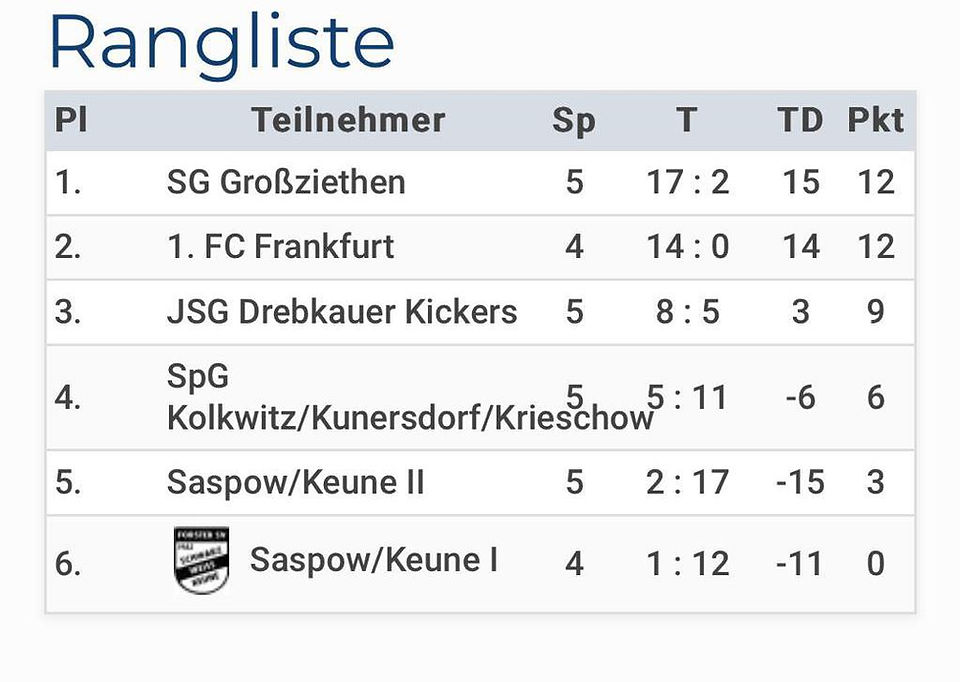Click the 2 : 17 goals cell
The height and width of the screenshot is (682, 960).
click(x=688, y=482)
